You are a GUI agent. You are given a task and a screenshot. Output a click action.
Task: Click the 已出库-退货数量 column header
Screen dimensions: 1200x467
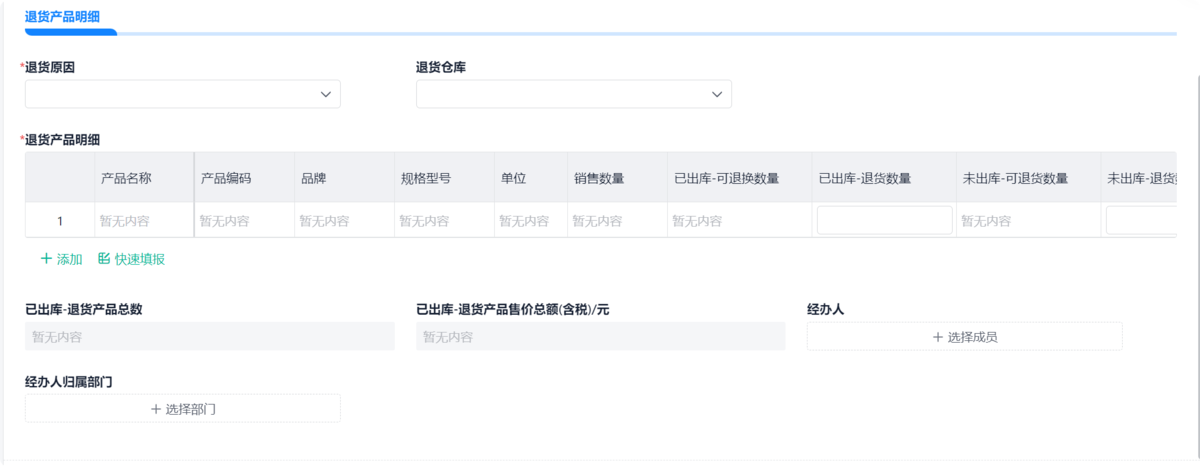[885, 178]
